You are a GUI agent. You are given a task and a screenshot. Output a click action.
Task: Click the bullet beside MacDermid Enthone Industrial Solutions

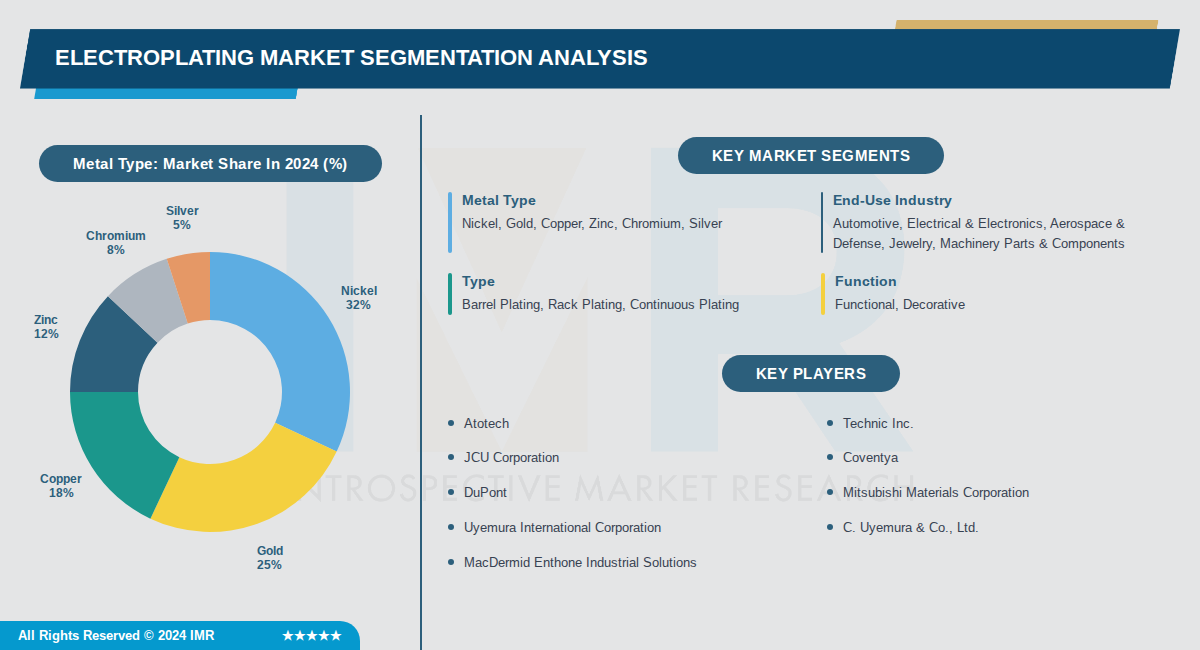452,563
